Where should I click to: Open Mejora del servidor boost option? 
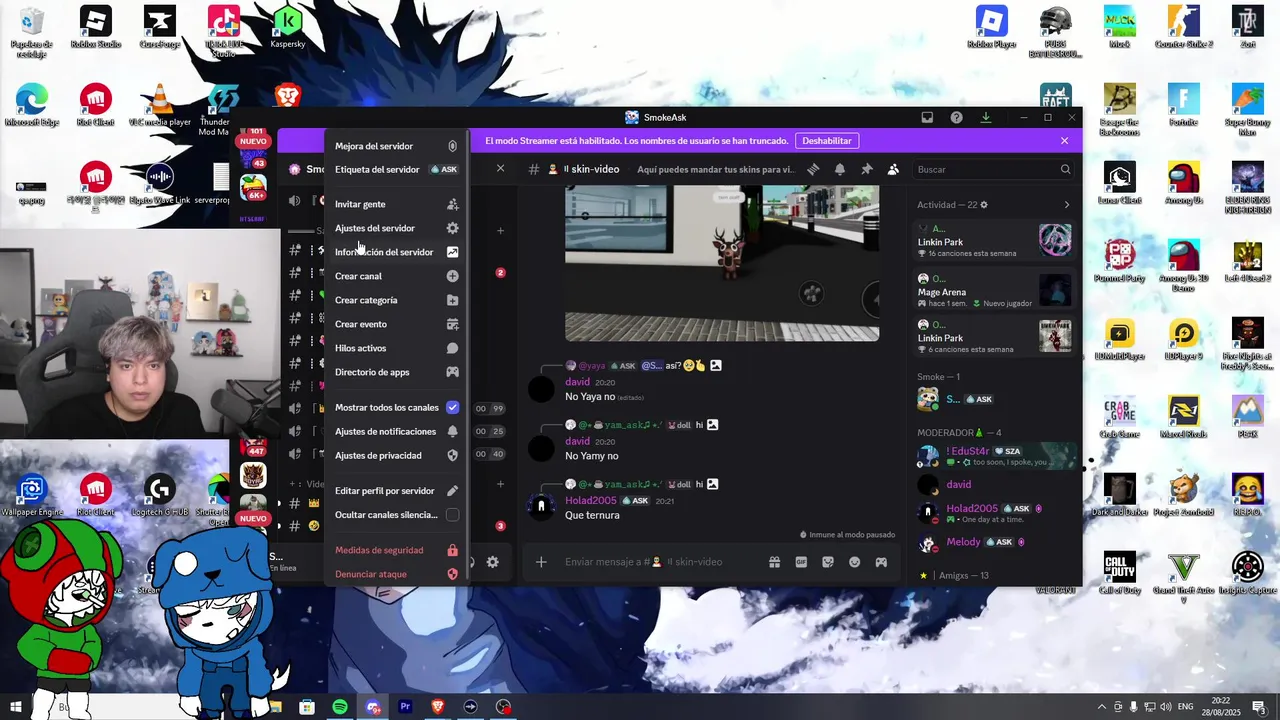point(395,146)
